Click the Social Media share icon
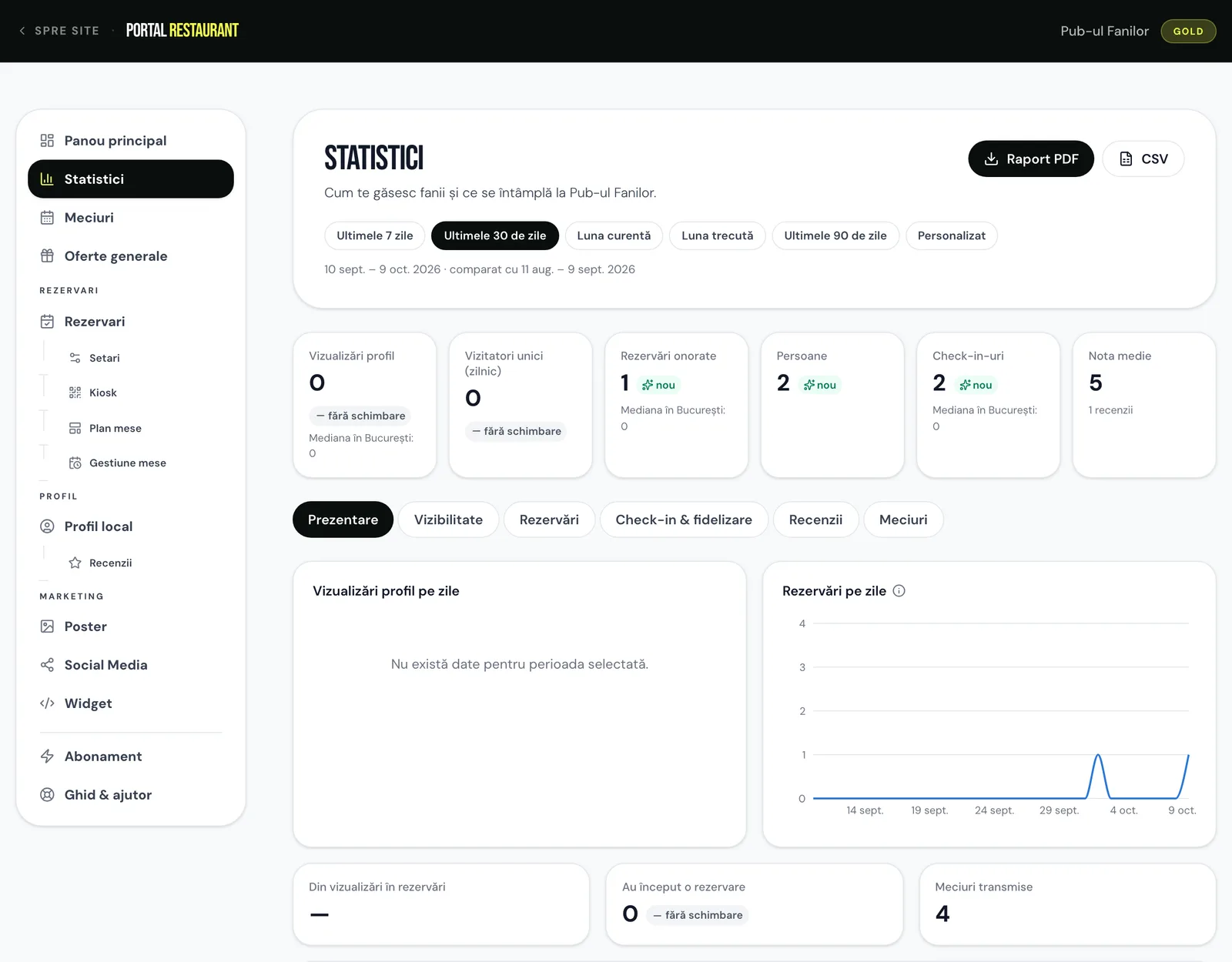The image size is (1232, 962). (47, 664)
